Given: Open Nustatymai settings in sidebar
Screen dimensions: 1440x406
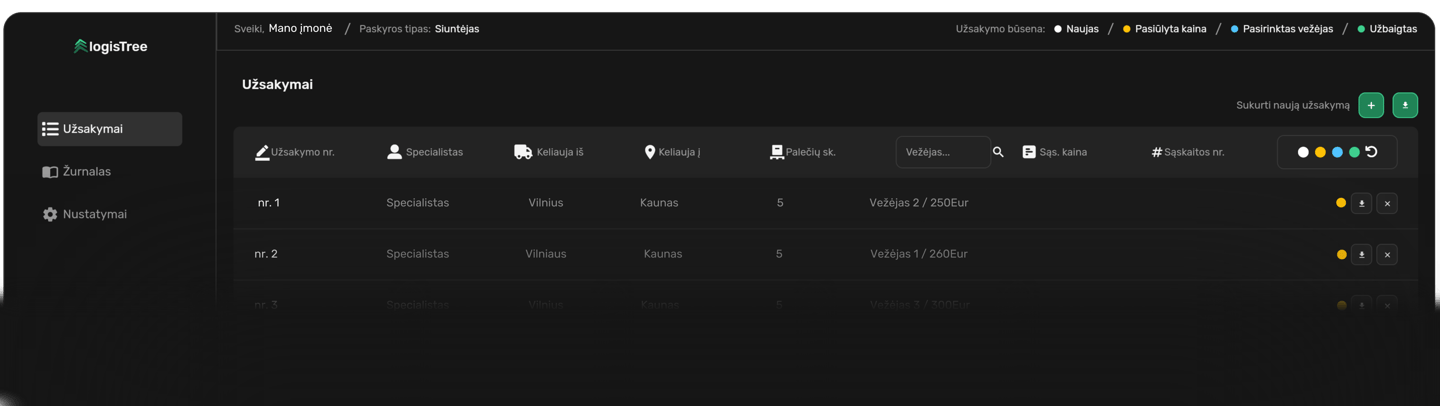Looking at the screenshot, I should click(x=94, y=214).
